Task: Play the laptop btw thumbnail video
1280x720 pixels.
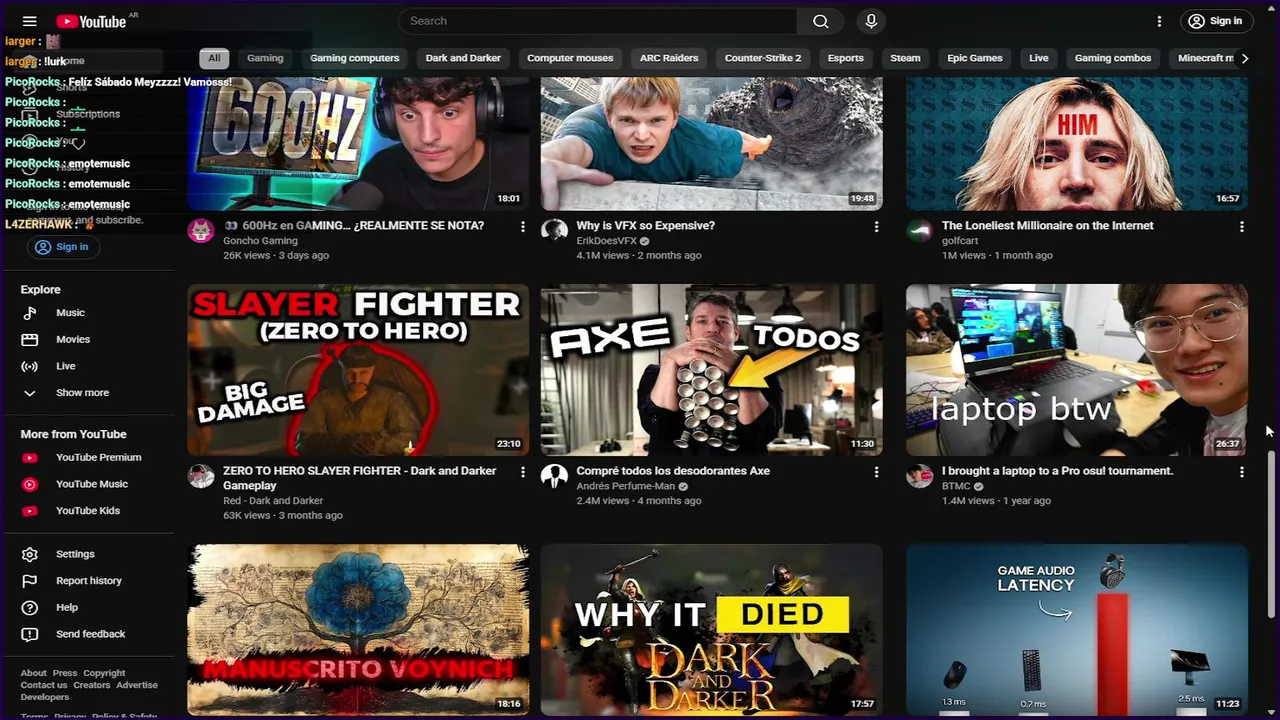Action: tap(1077, 370)
